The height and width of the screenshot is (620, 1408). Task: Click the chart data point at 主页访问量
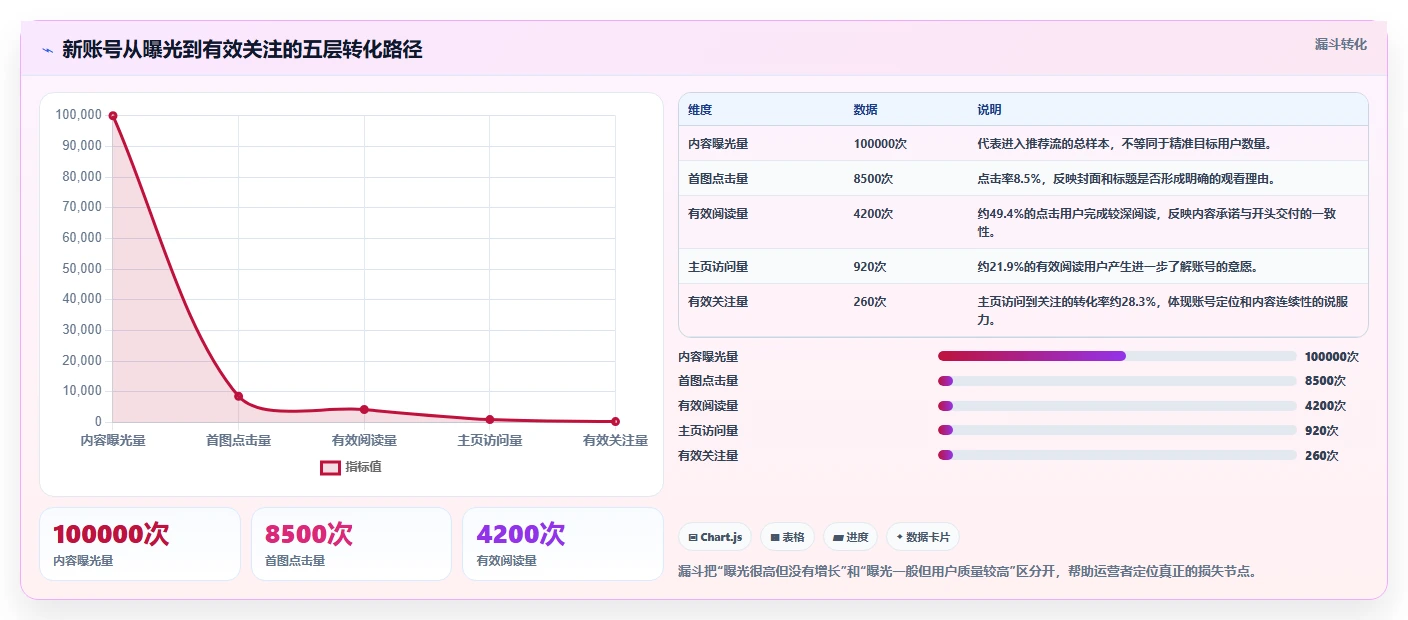pyautogui.click(x=489, y=419)
